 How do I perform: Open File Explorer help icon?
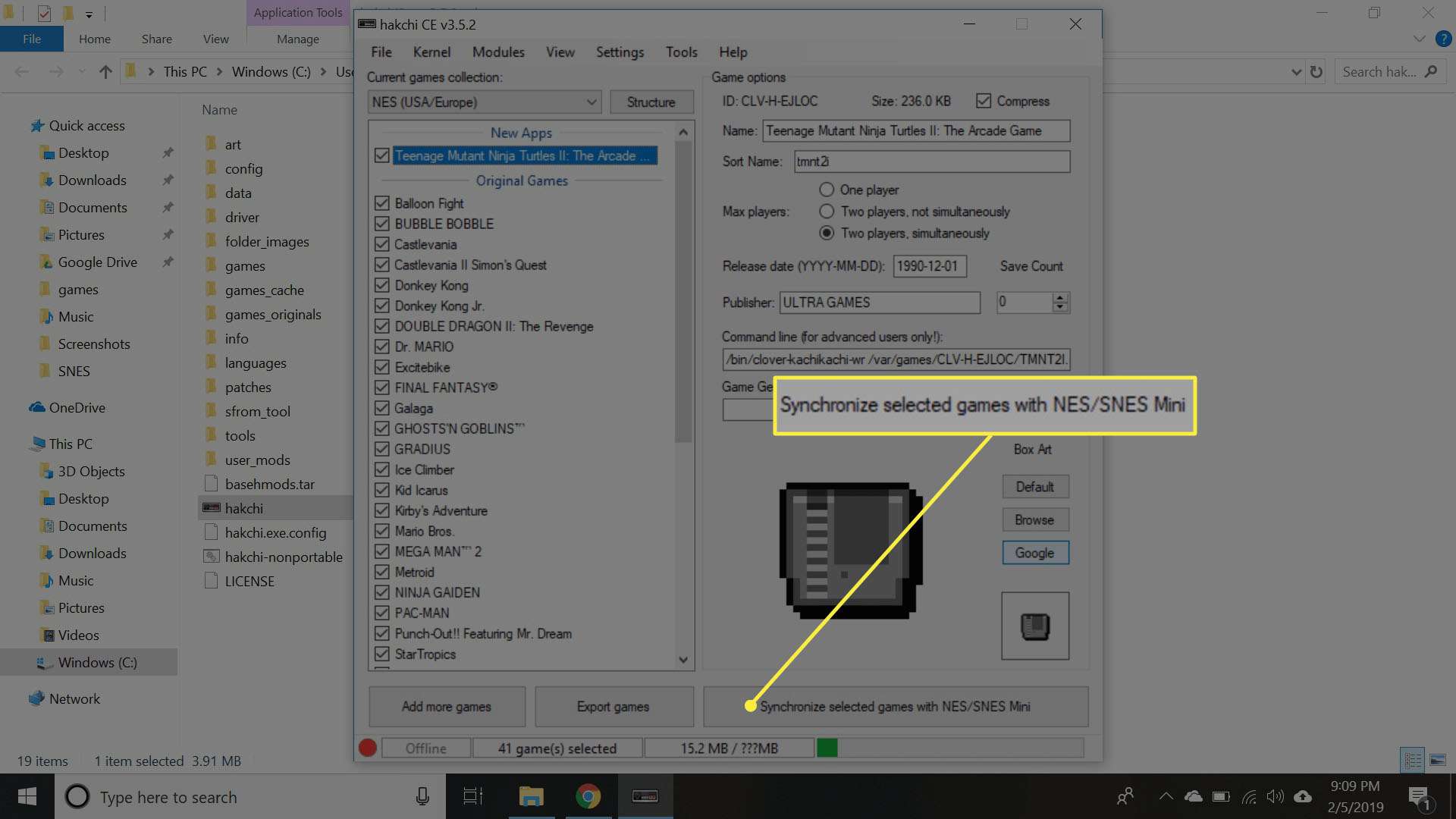click(x=1443, y=39)
